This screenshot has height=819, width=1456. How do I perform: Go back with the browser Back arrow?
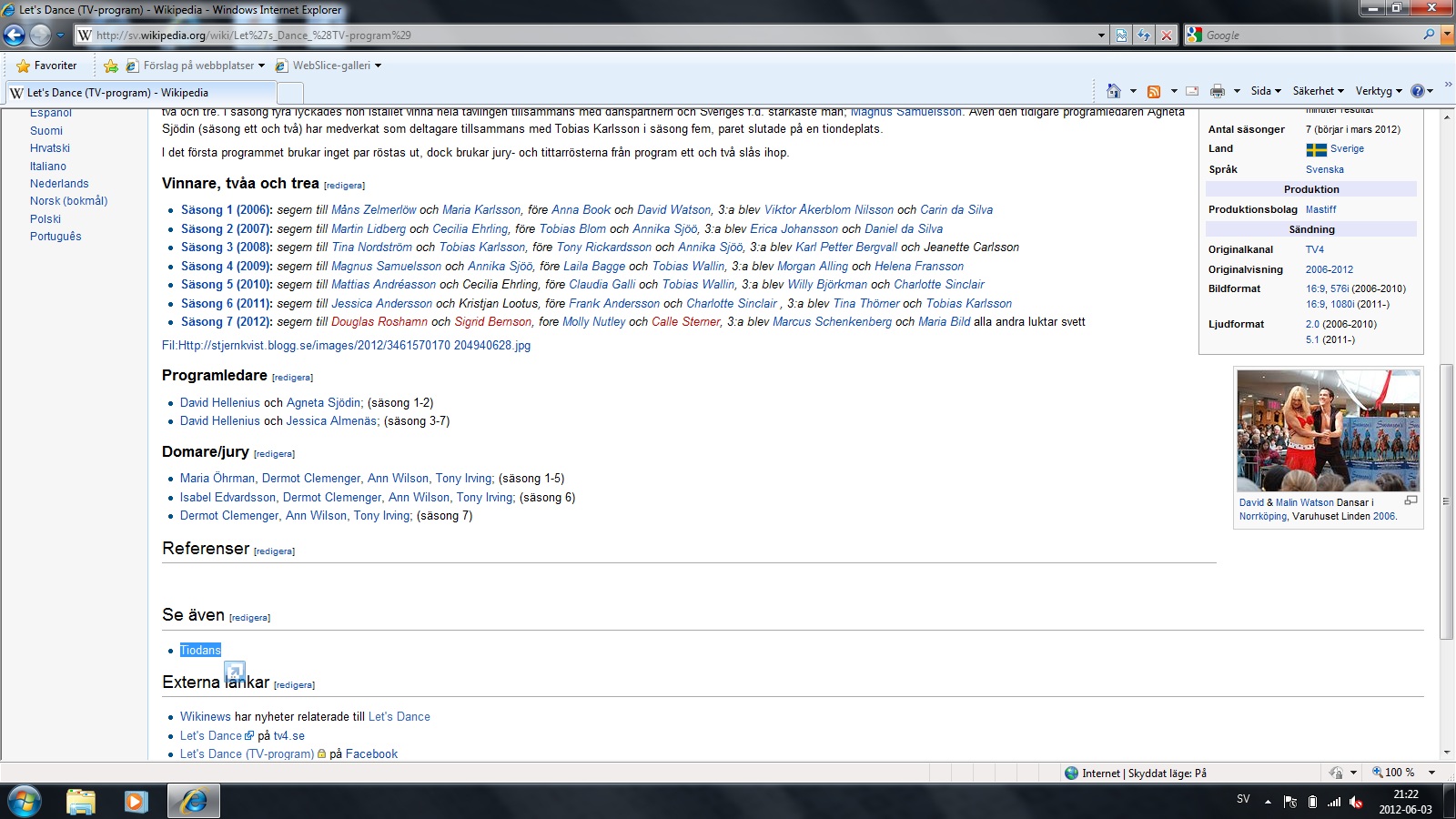click(15, 35)
